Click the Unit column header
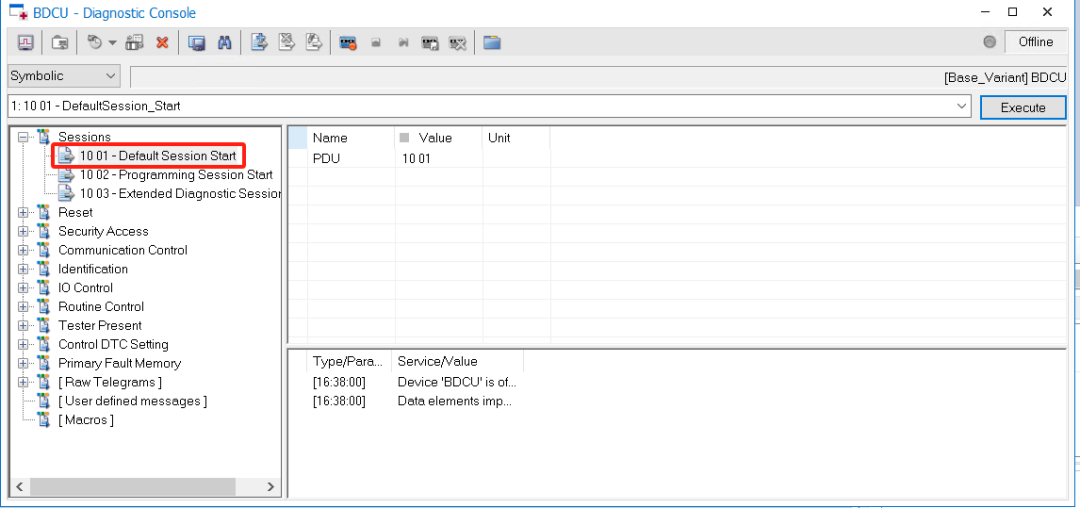This screenshot has height=508, width=1080. 516,138
